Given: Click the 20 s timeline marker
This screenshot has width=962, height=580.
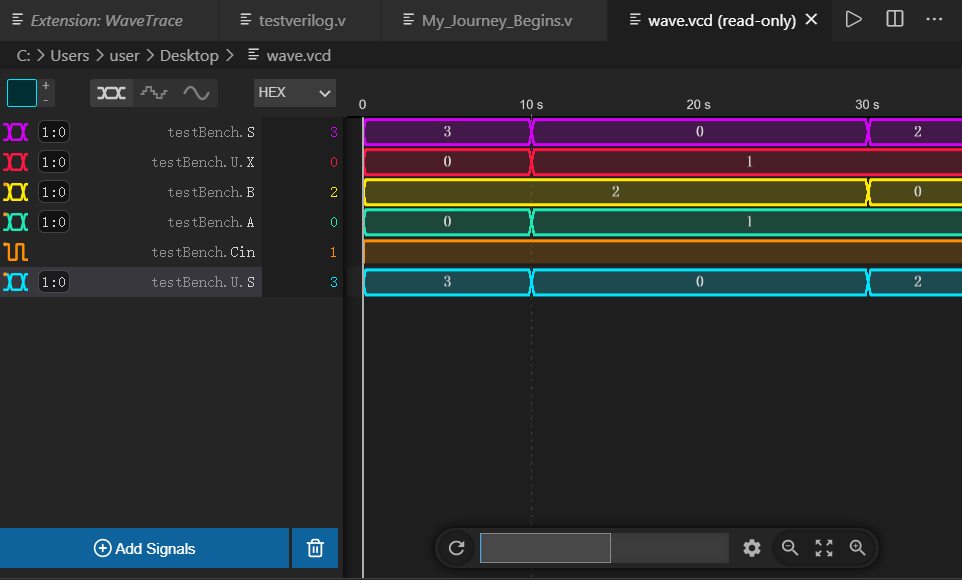Looking at the screenshot, I should click(698, 105).
